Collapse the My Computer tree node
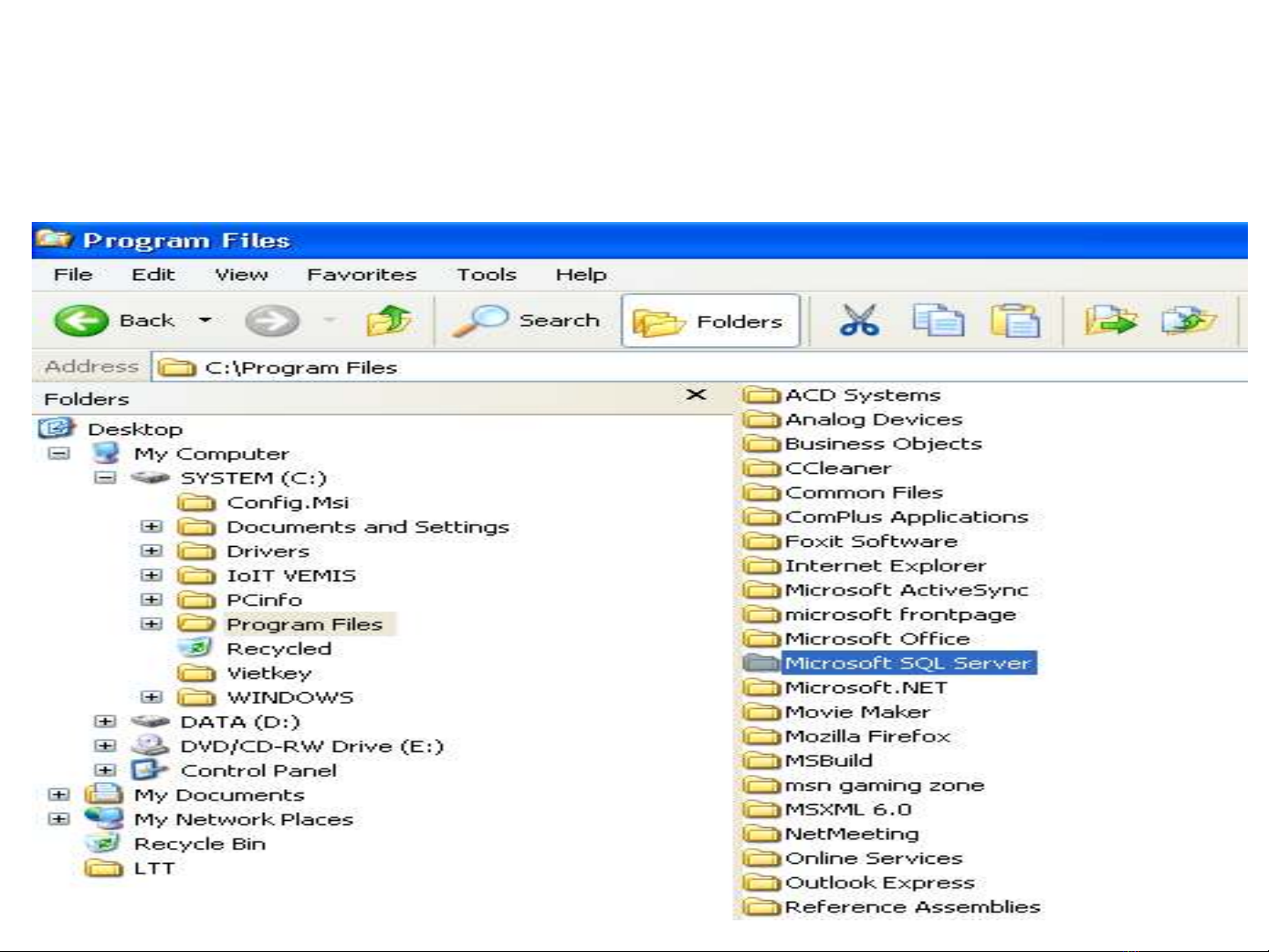 [x=59, y=454]
